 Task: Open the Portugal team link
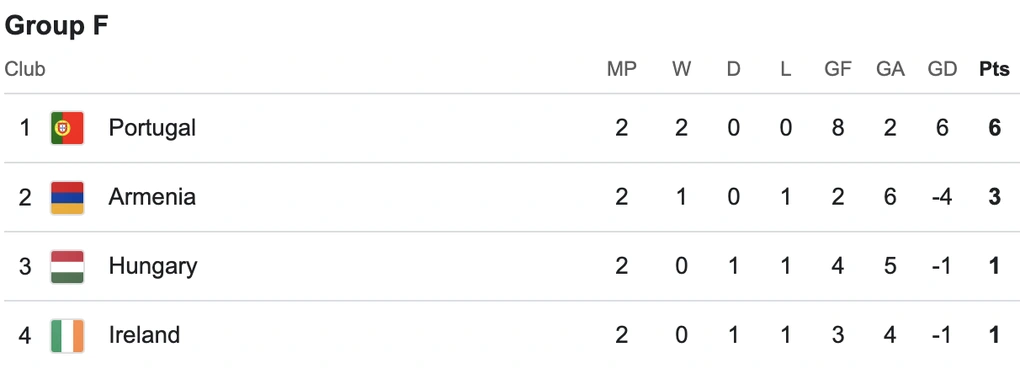[152, 128]
